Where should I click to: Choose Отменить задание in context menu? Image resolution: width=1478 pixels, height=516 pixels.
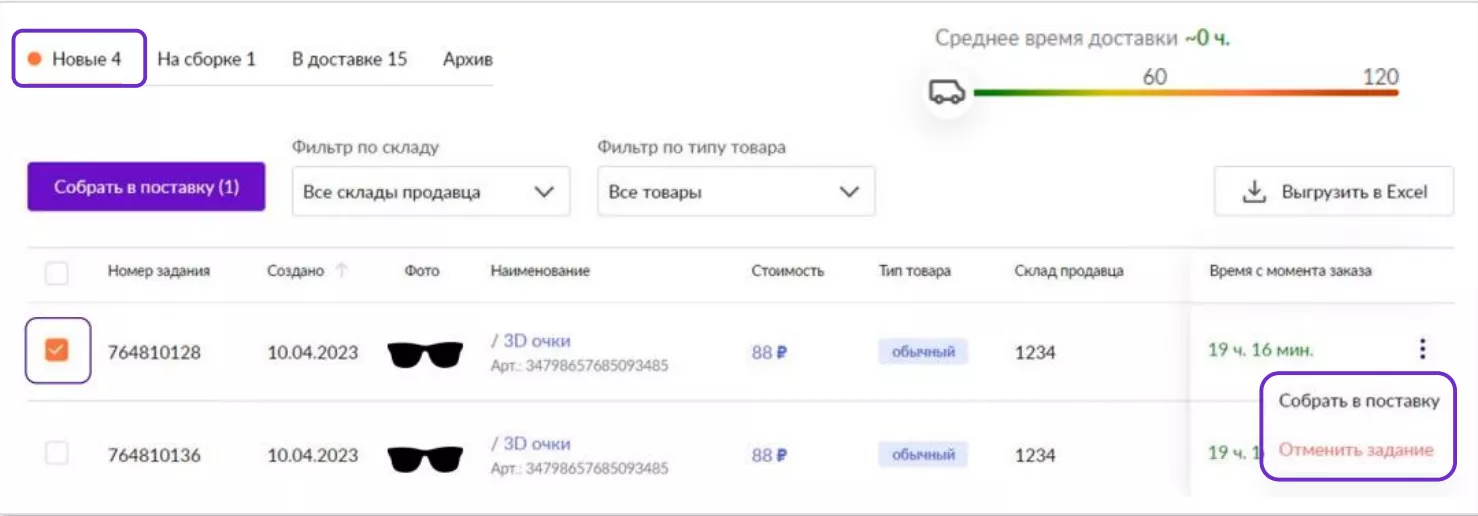pos(1355,449)
